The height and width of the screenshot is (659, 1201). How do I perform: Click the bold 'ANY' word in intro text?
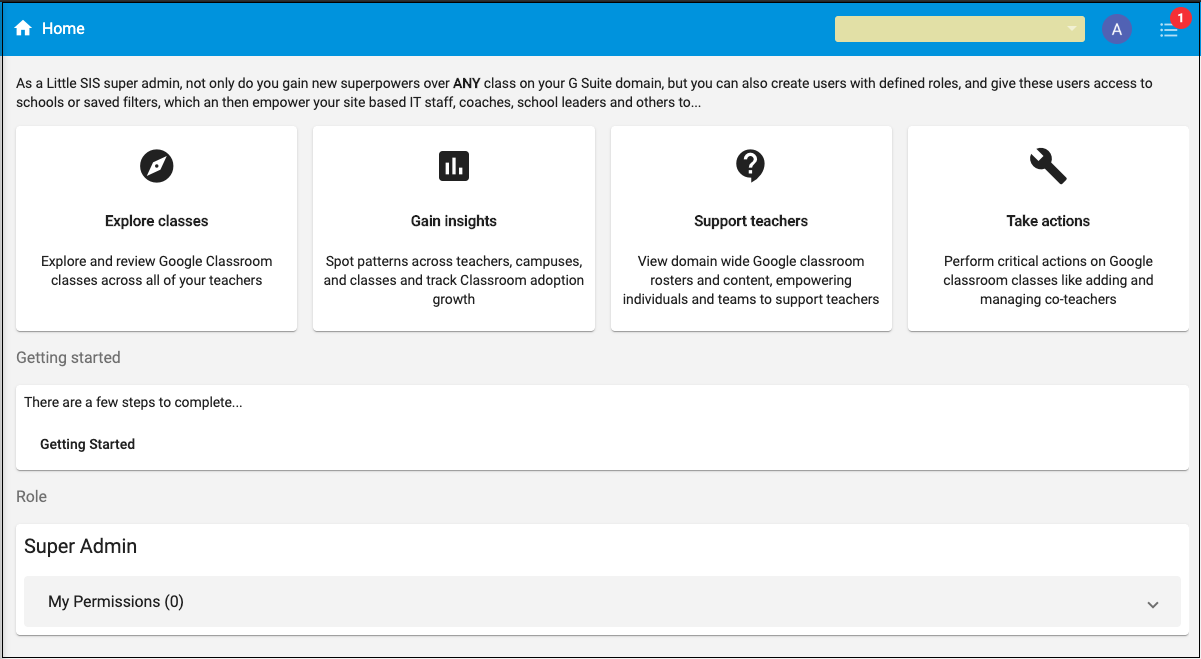(x=466, y=84)
